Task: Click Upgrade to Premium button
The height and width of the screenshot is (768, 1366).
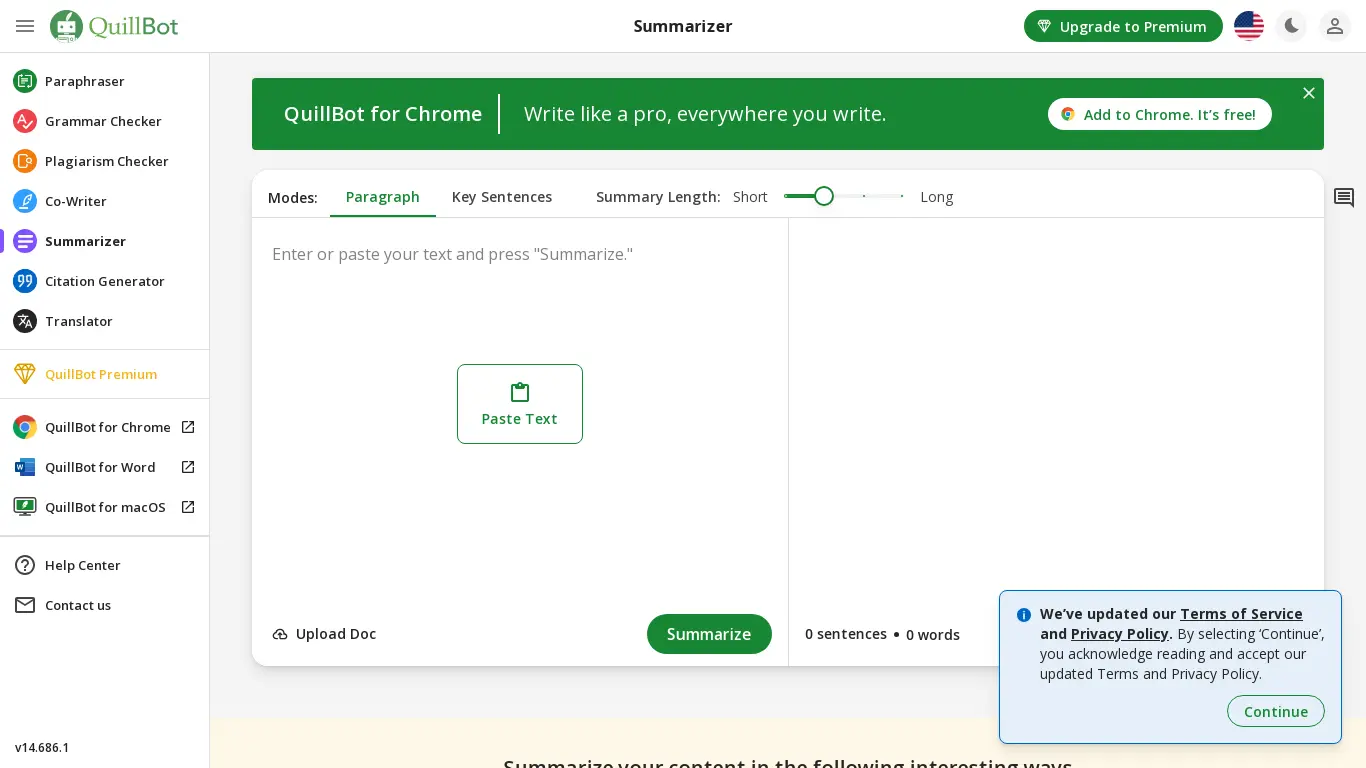Action: pyautogui.click(x=1123, y=26)
